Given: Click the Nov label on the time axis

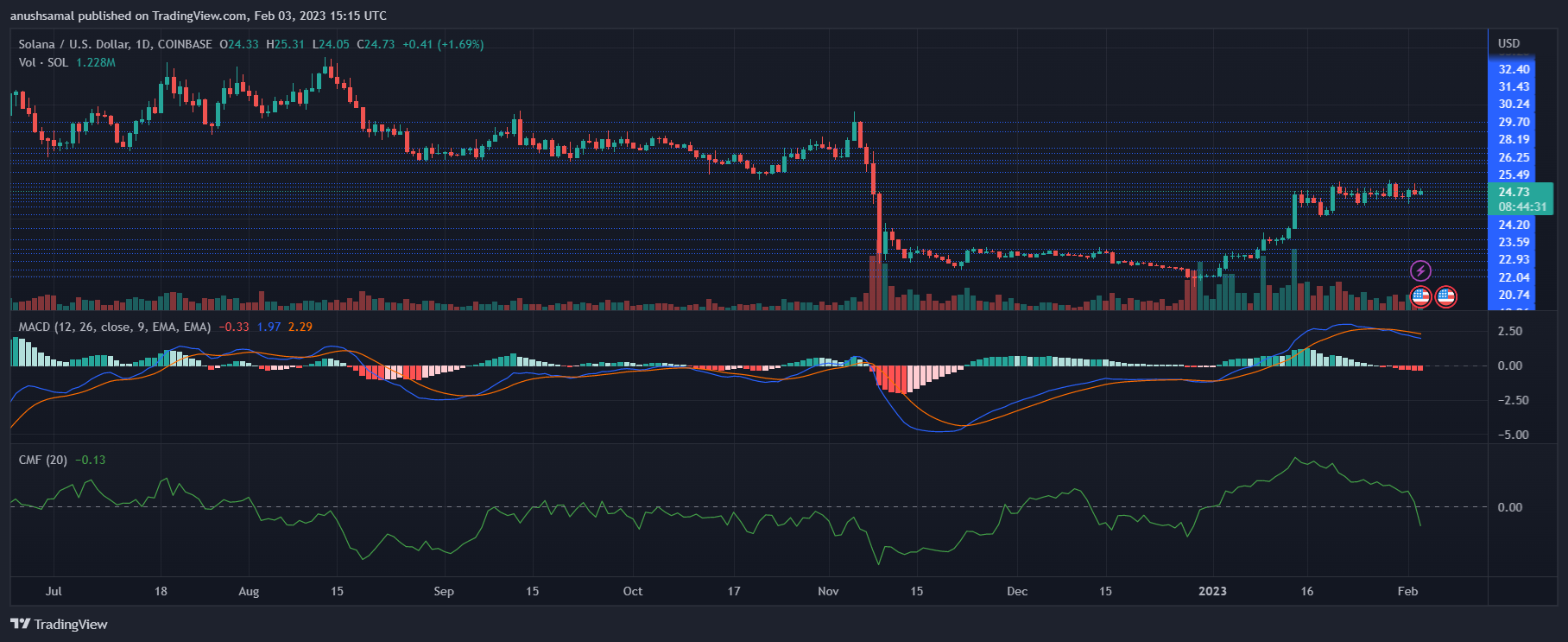Looking at the screenshot, I should (828, 591).
